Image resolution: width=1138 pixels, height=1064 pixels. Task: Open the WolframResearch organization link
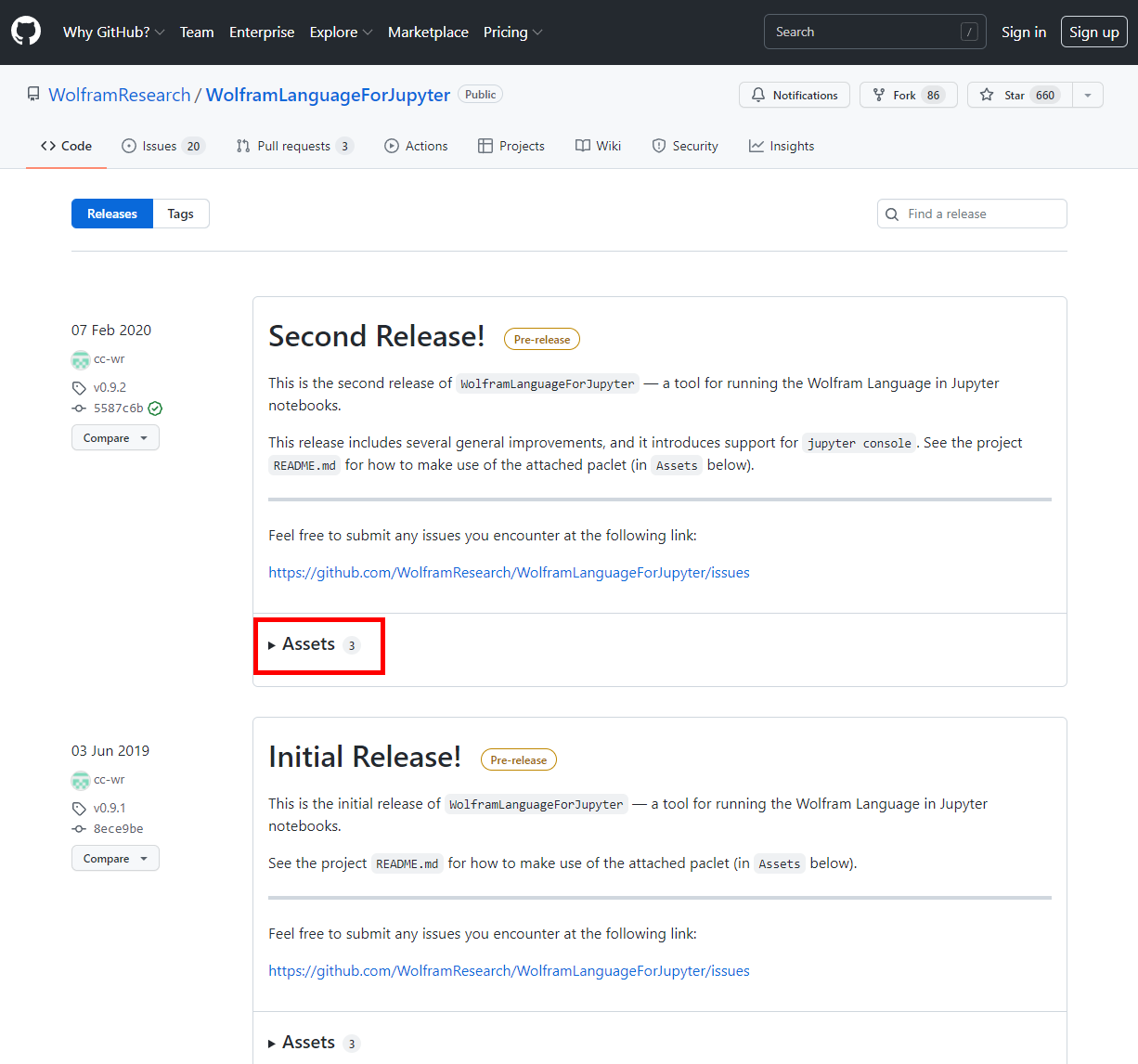point(119,95)
